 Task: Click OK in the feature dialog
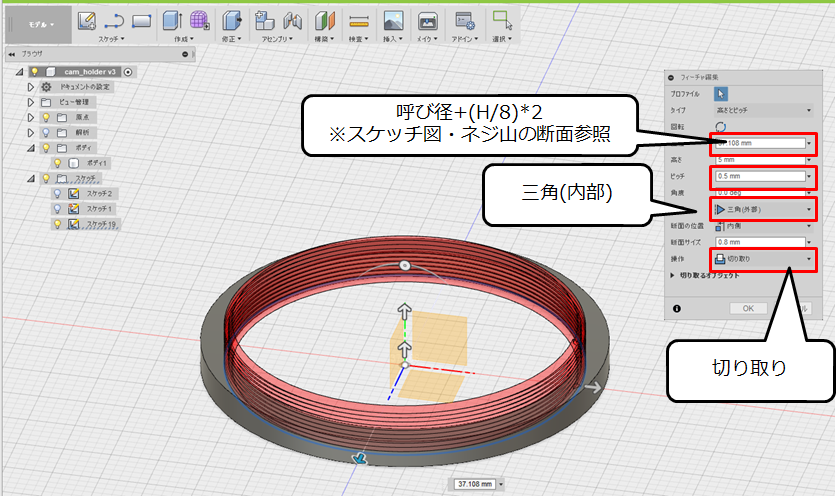tap(748, 308)
